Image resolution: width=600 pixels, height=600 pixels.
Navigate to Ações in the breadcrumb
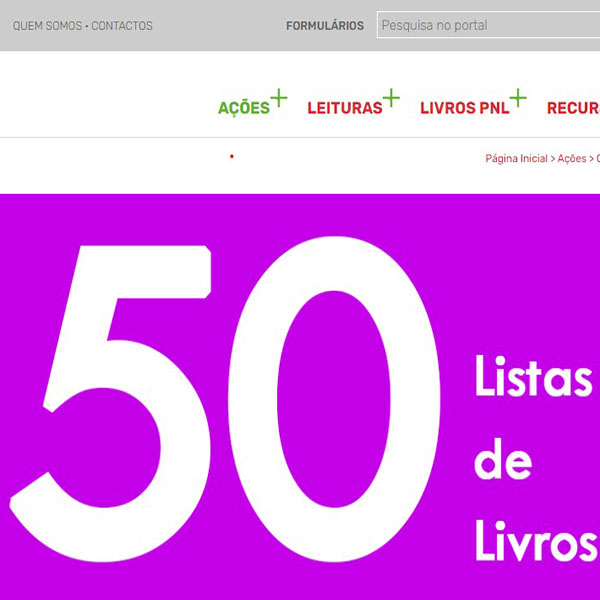[x=572, y=159]
